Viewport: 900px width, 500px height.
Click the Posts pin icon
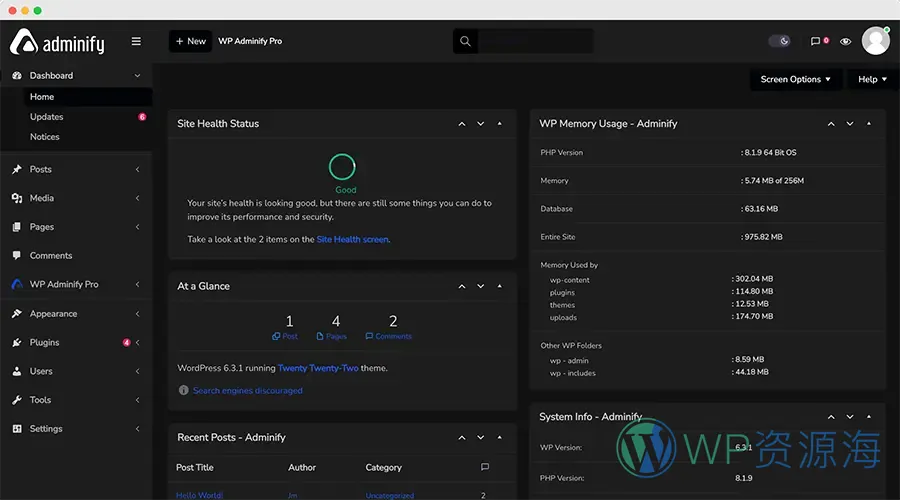pyautogui.click(x=17, y=169)
